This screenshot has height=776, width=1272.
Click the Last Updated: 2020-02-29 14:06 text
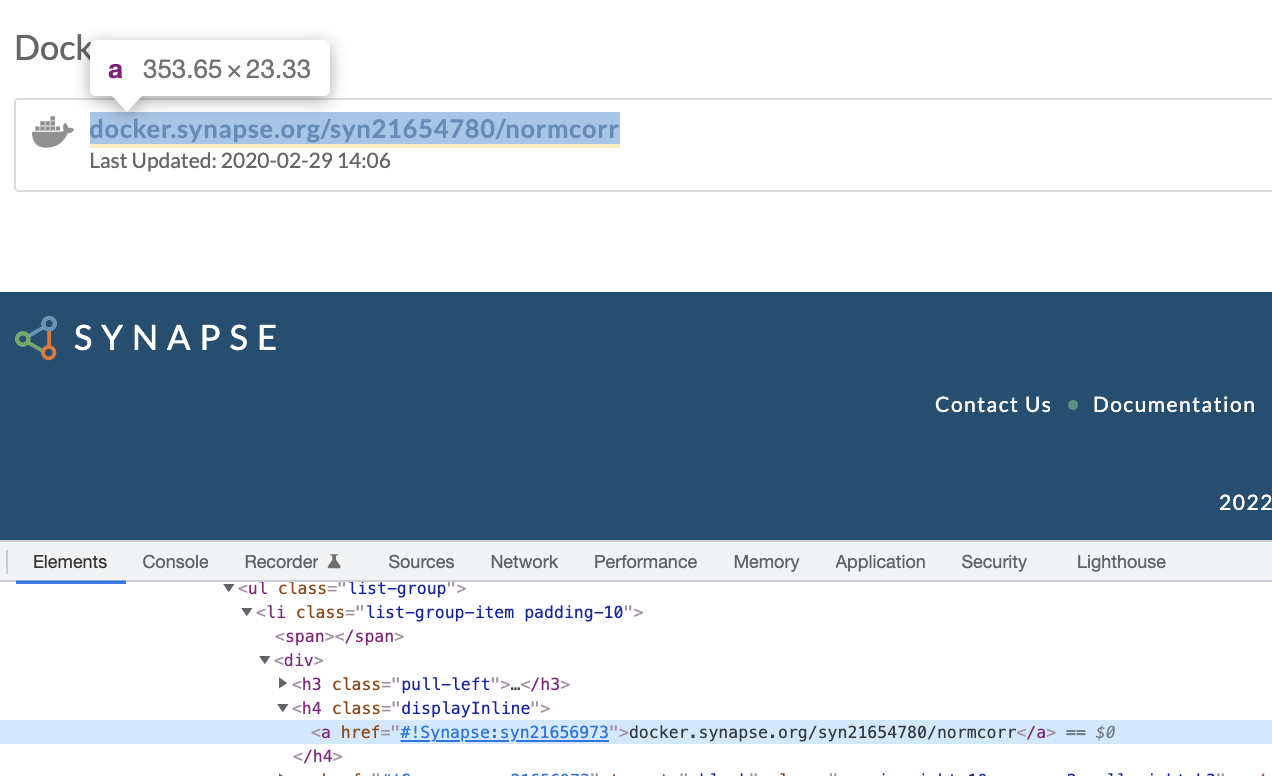pos(240,161)
